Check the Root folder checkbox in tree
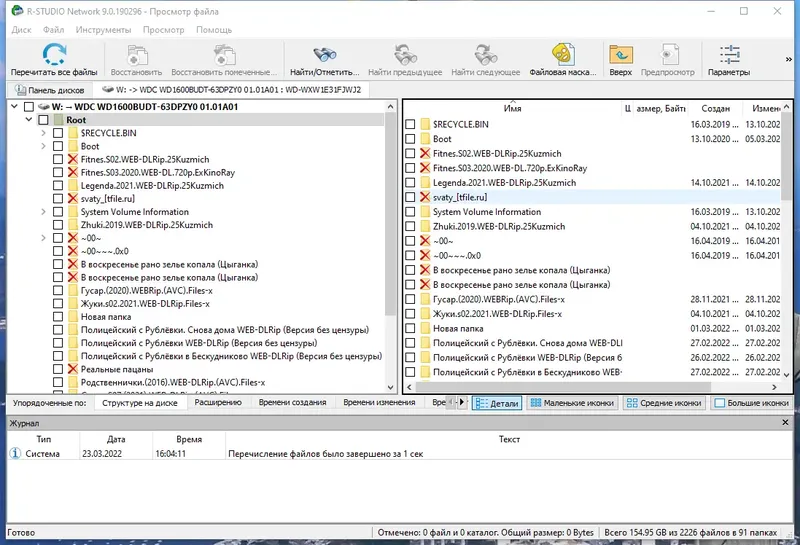This screenshot has height=545, width=800. (x=43, y=120)
